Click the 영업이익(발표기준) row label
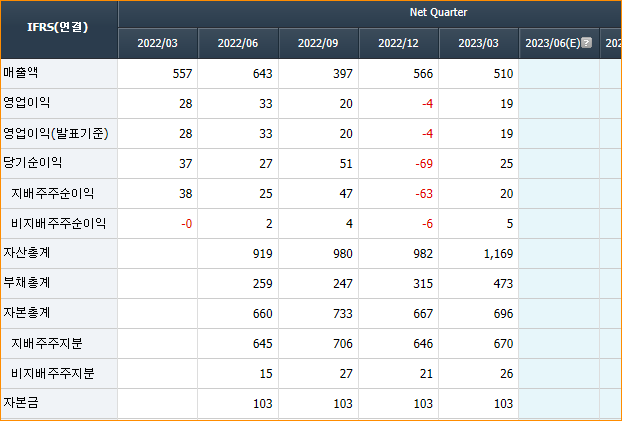The width and height of the screenshot is (622, 421). [56, 133]
